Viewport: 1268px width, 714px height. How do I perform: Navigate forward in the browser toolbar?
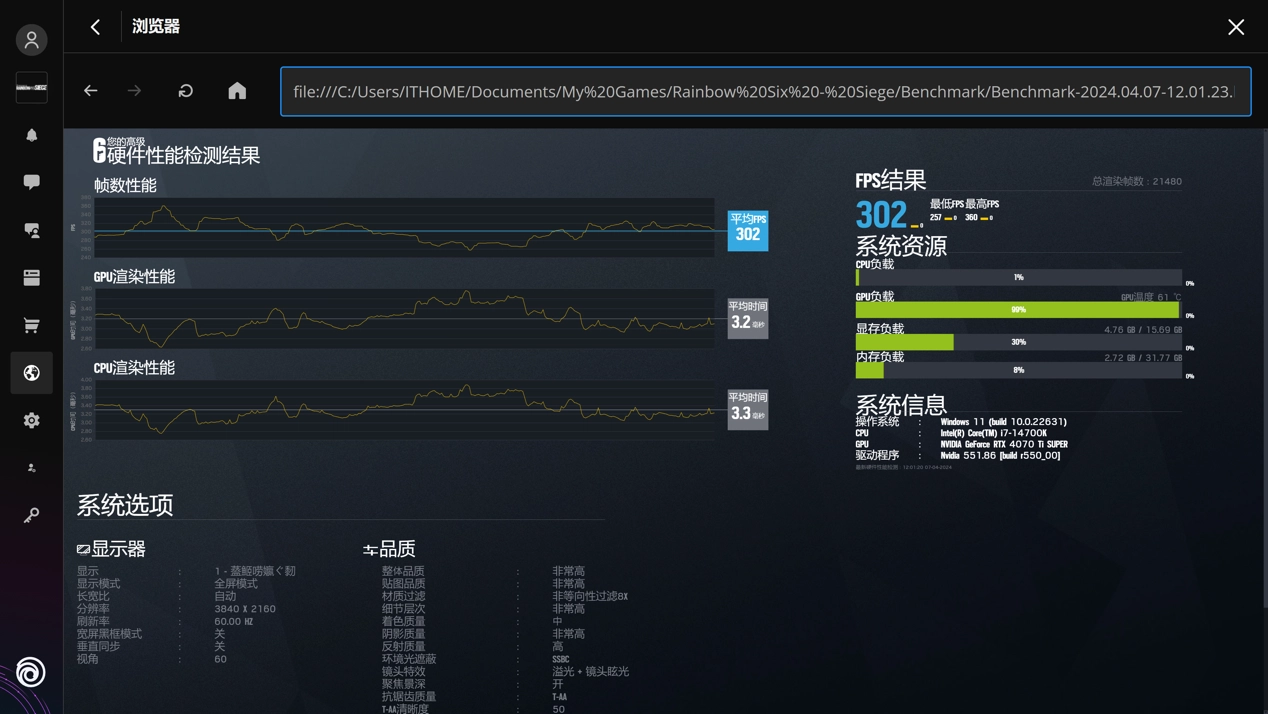coord(135,91)
